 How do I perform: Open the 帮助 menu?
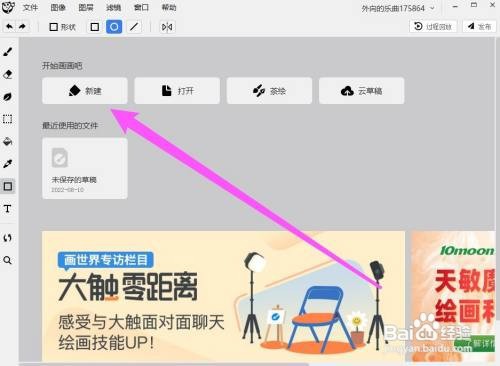pos(169,7)
